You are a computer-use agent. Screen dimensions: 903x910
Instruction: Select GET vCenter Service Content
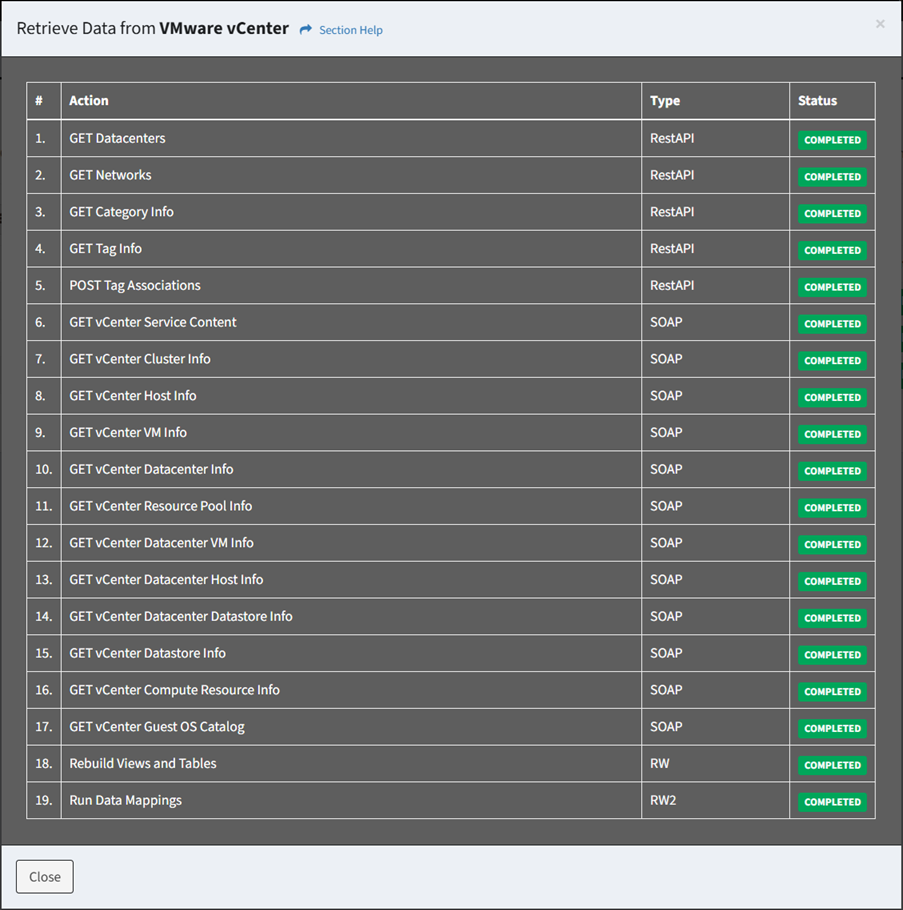(x=153, y=322)
